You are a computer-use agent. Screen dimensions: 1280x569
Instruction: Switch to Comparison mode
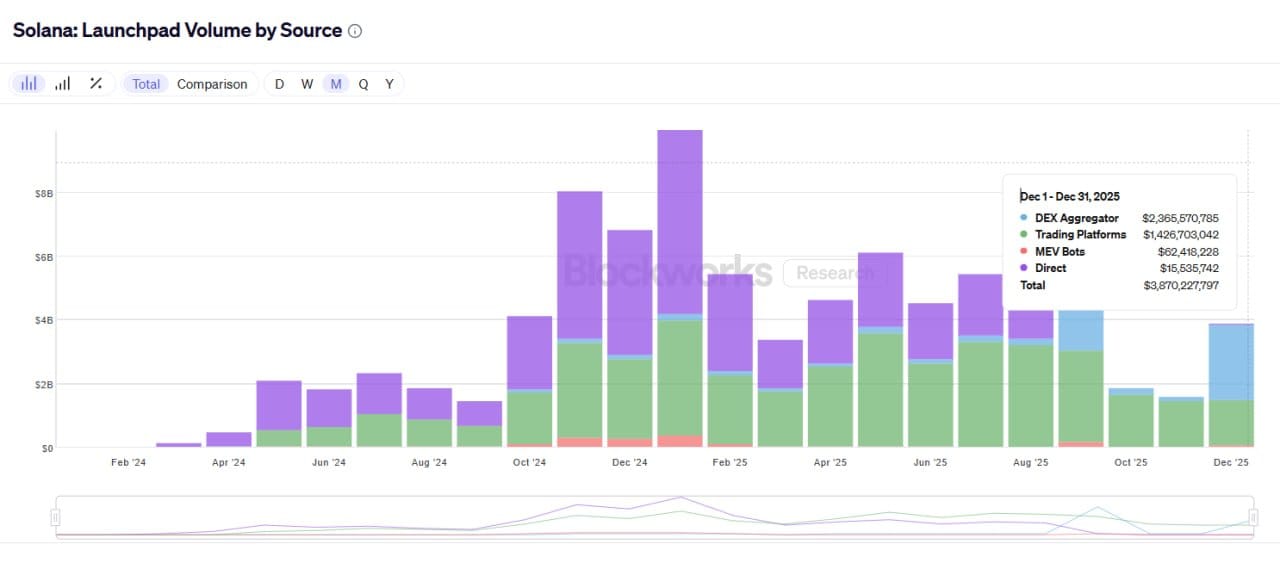(x=212, y=84)
